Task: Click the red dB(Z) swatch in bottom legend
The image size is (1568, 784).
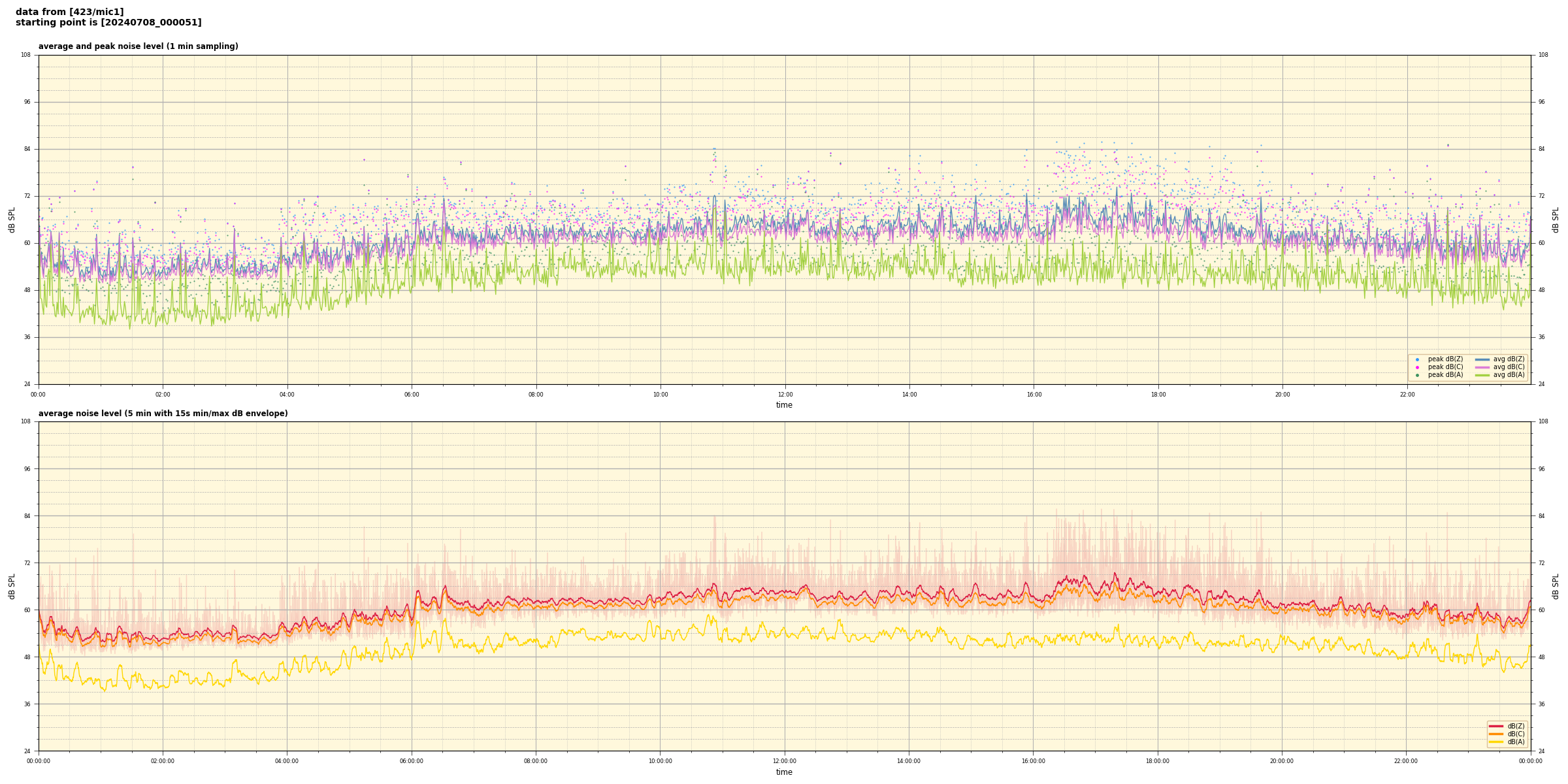Action: [1495, 726]
